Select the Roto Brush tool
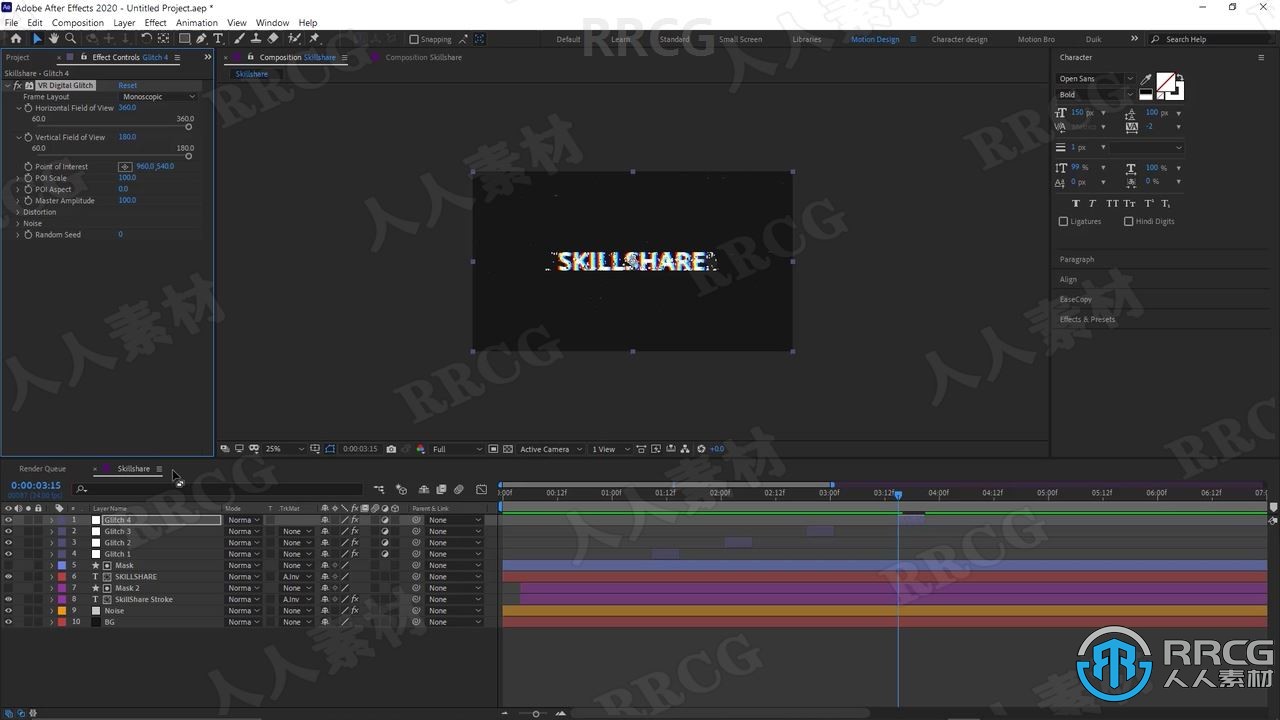 294,39
